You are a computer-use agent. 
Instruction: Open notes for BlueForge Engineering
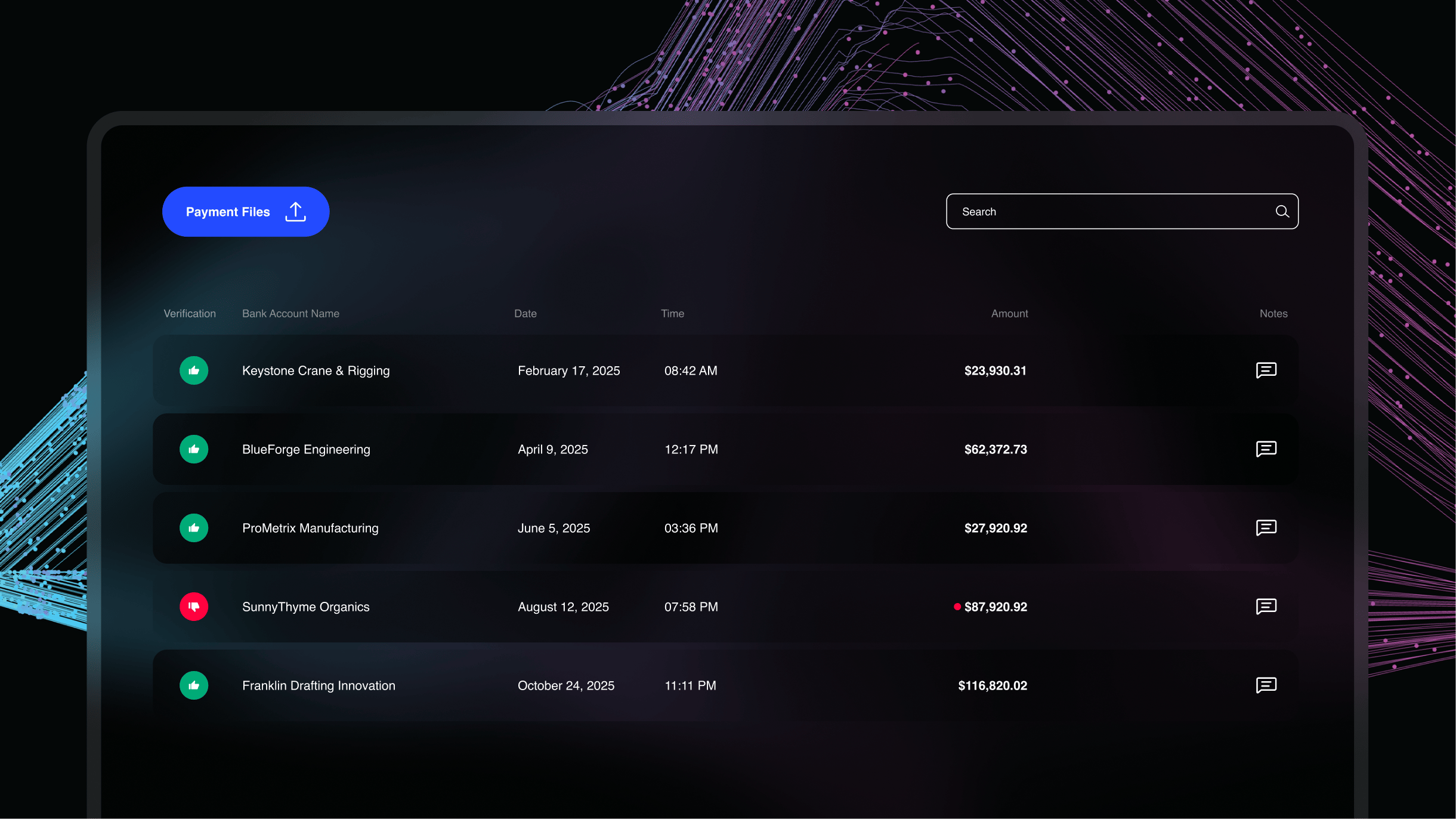pyautogui.click(x=1266, y=449)
